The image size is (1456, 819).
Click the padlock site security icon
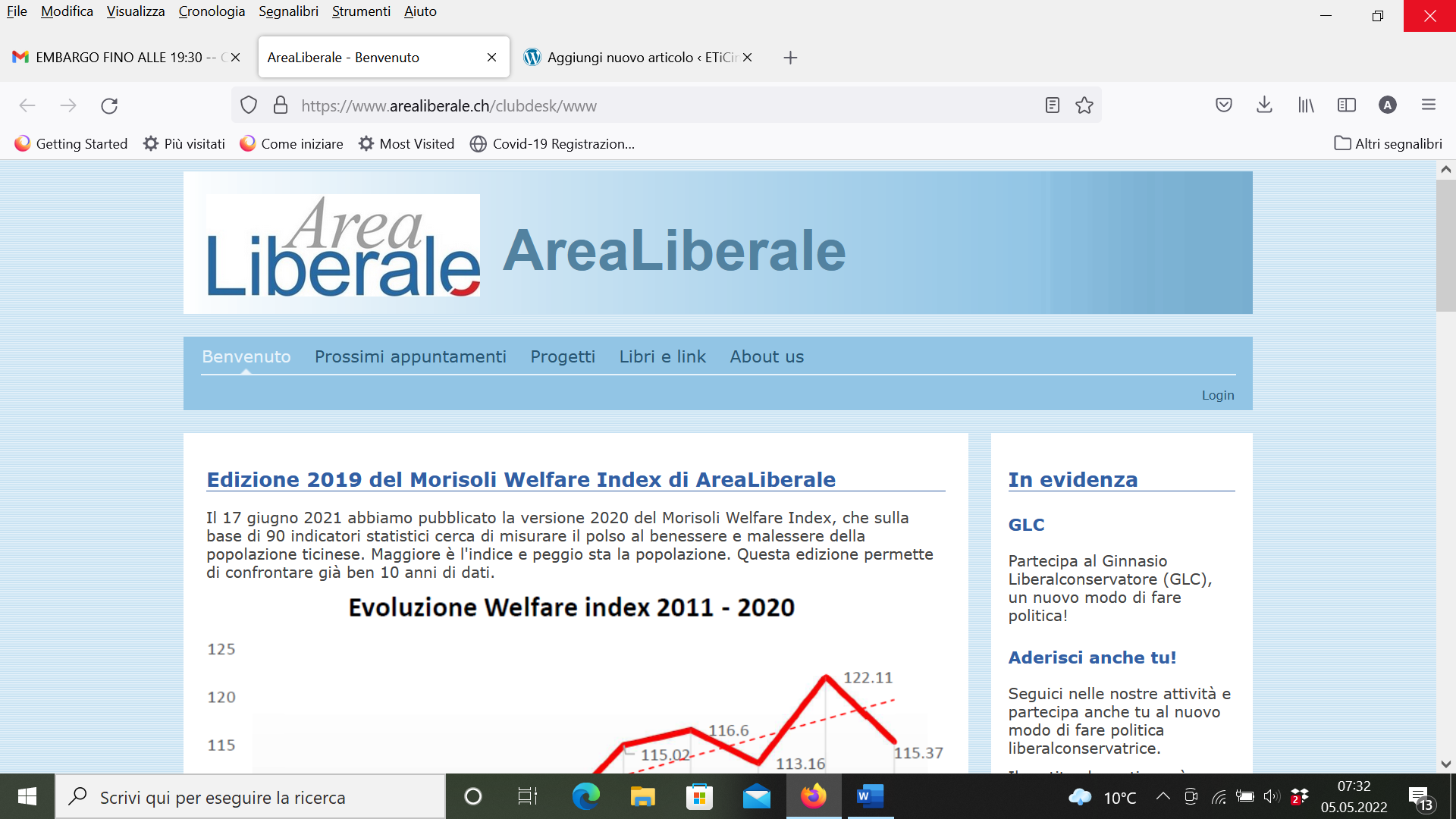tap(281, 105)
